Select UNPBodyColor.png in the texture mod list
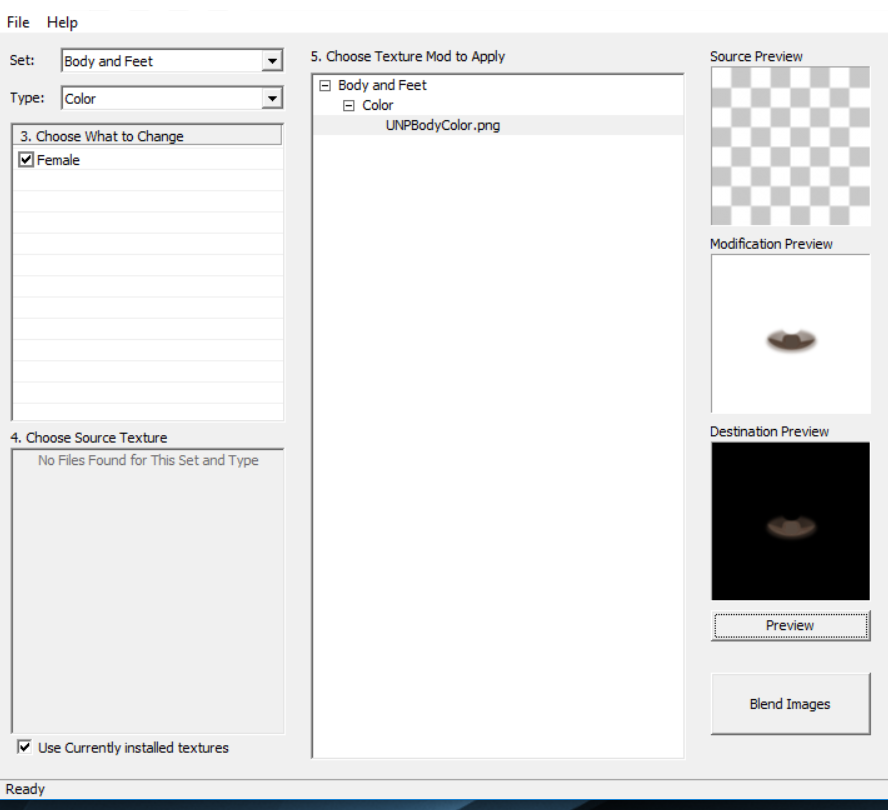The width and height of the screenshot is (888, 810). click(443, 126)
